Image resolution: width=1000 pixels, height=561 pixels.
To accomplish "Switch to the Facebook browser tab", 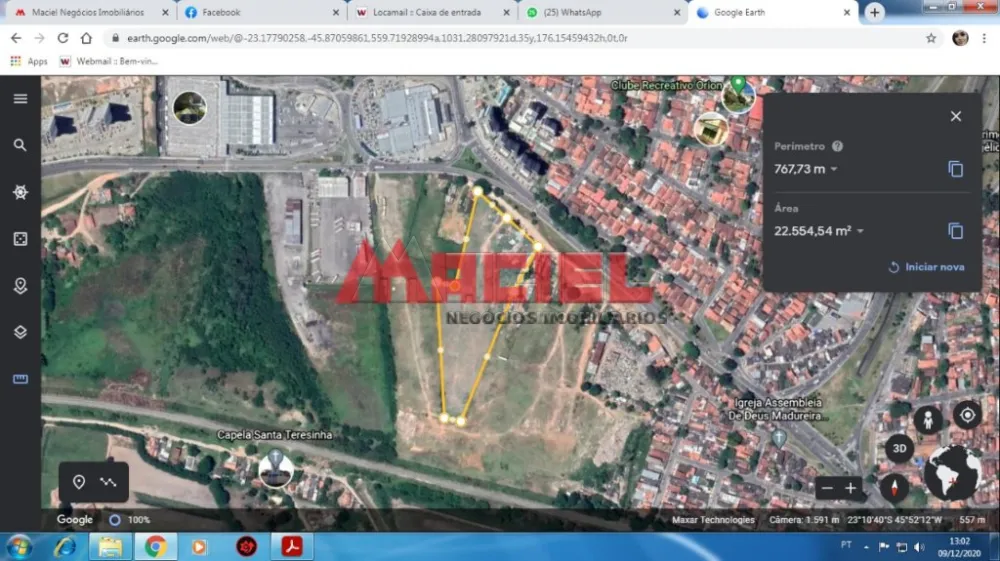I will [221, 12].
